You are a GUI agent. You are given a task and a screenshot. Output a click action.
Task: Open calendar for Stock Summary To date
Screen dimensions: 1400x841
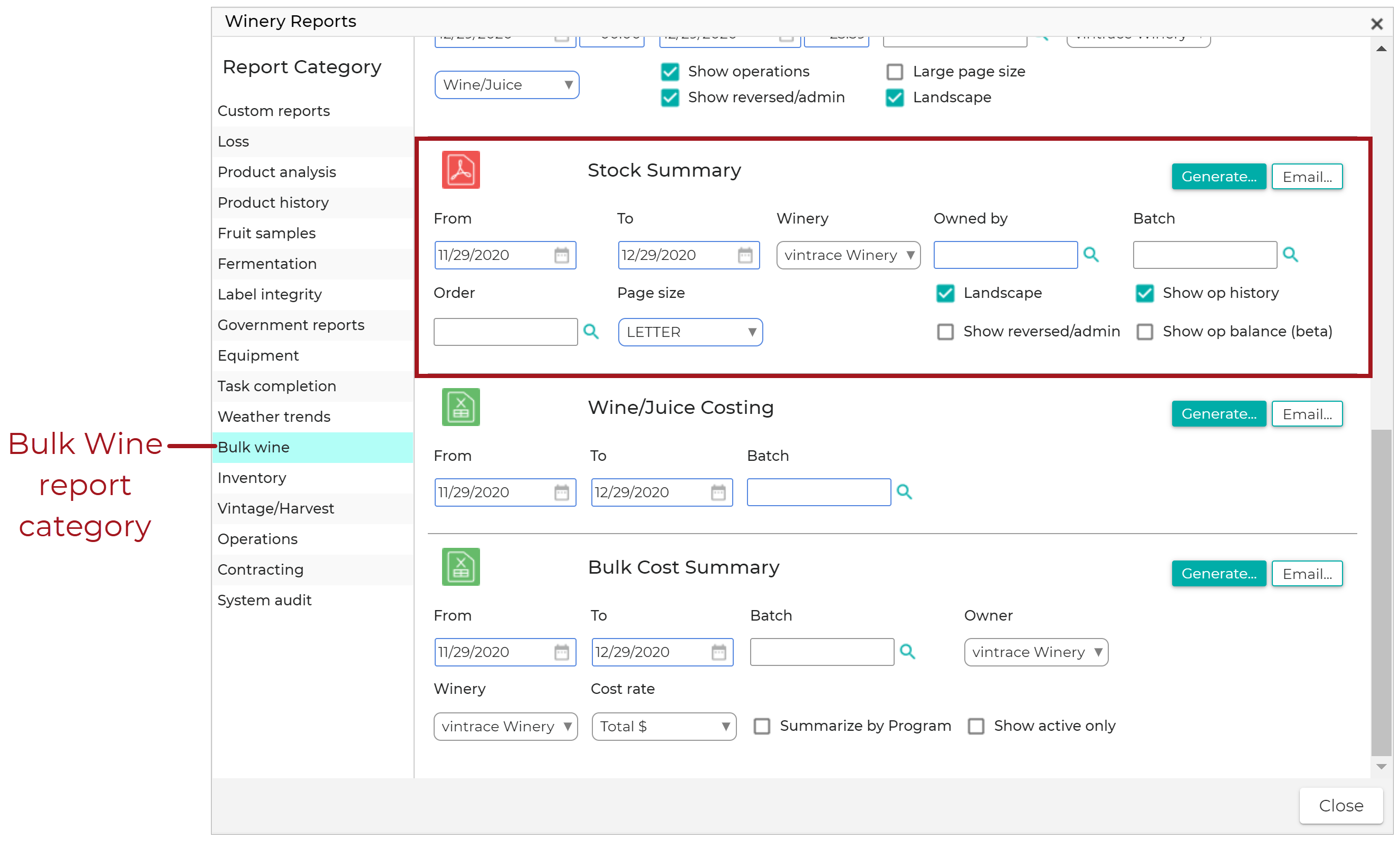(745, 255)
